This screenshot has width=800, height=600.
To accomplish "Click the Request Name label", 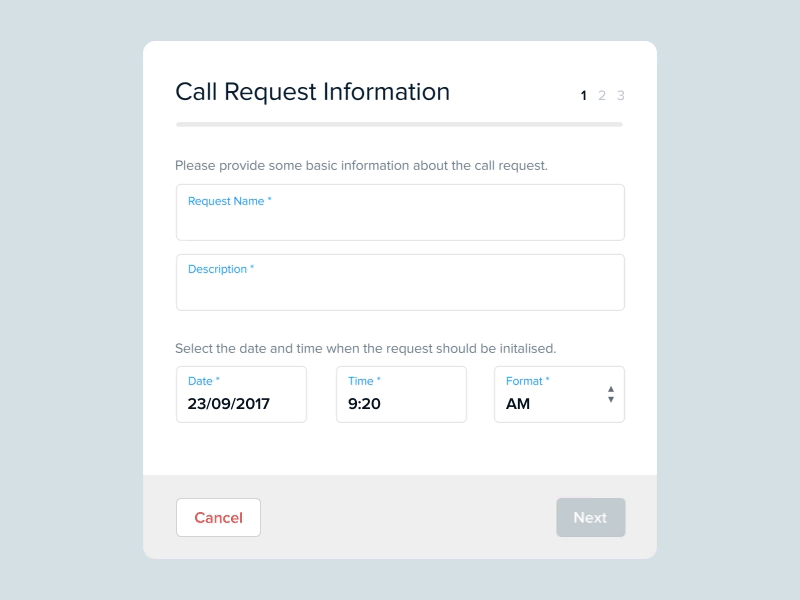I will tap(226, 201).
